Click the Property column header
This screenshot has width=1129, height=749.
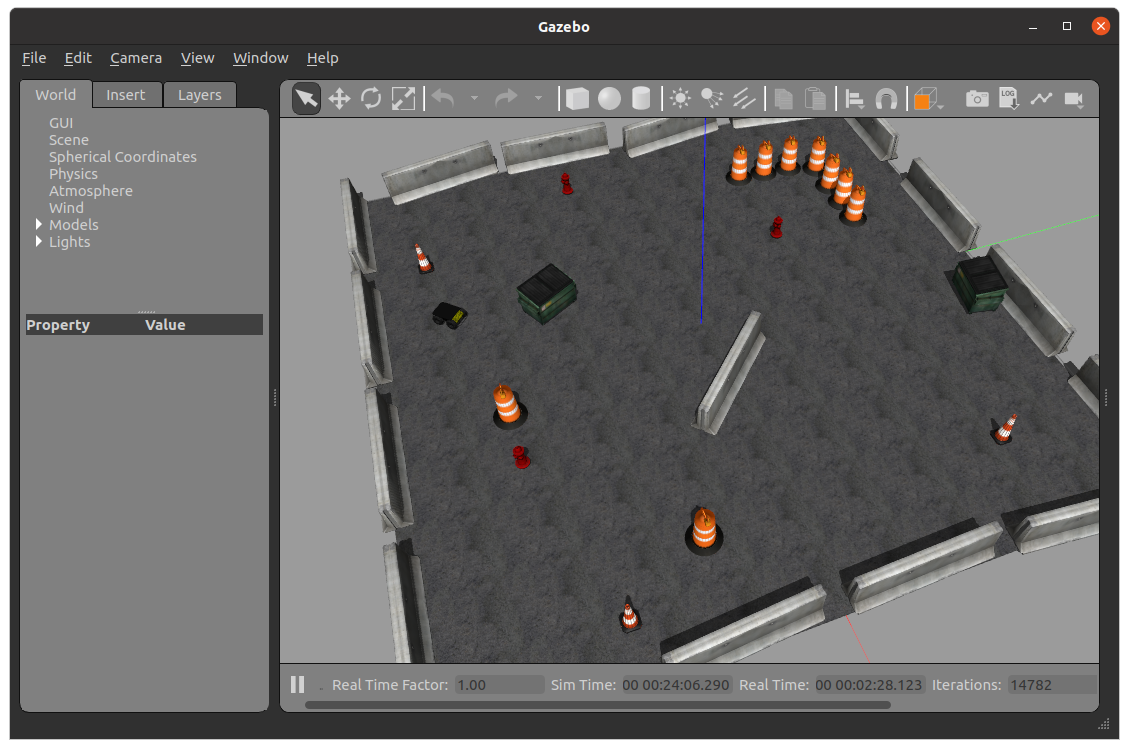tap(58, 325)
